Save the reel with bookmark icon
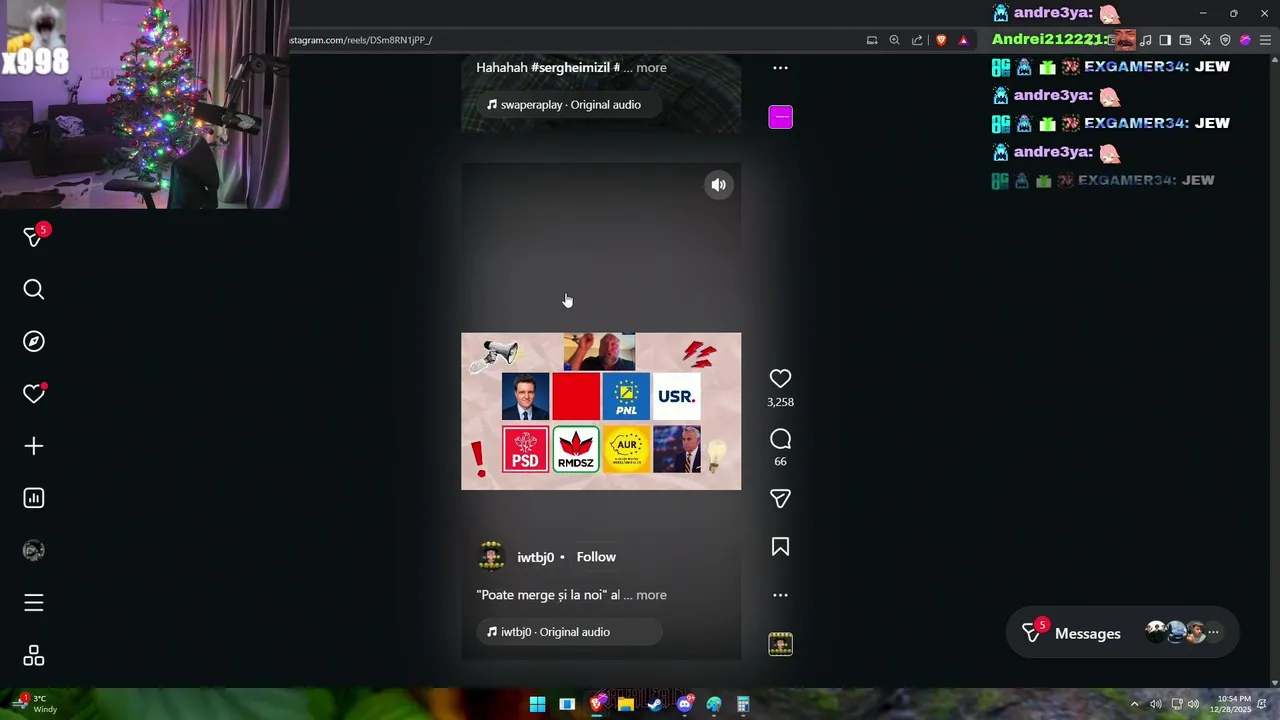This screenshot has width=1280, height=720. coord(780,546)
